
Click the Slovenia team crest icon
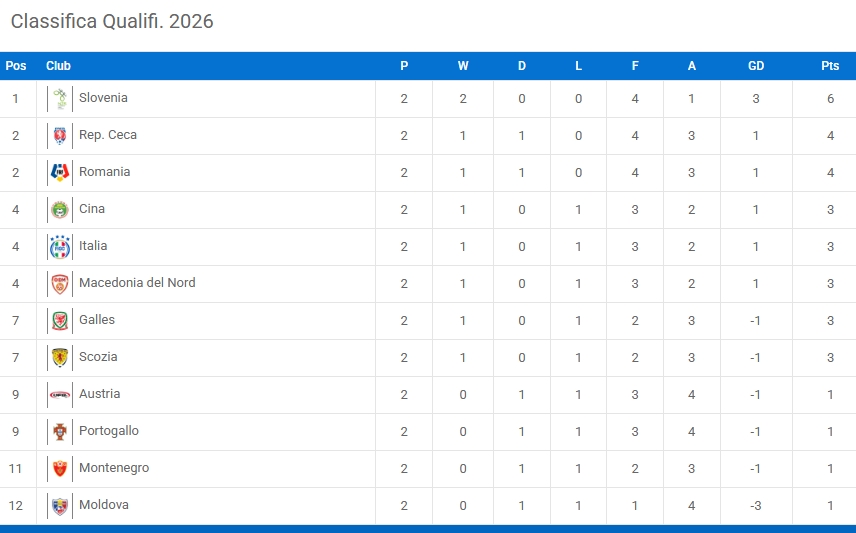coord(60,99)
